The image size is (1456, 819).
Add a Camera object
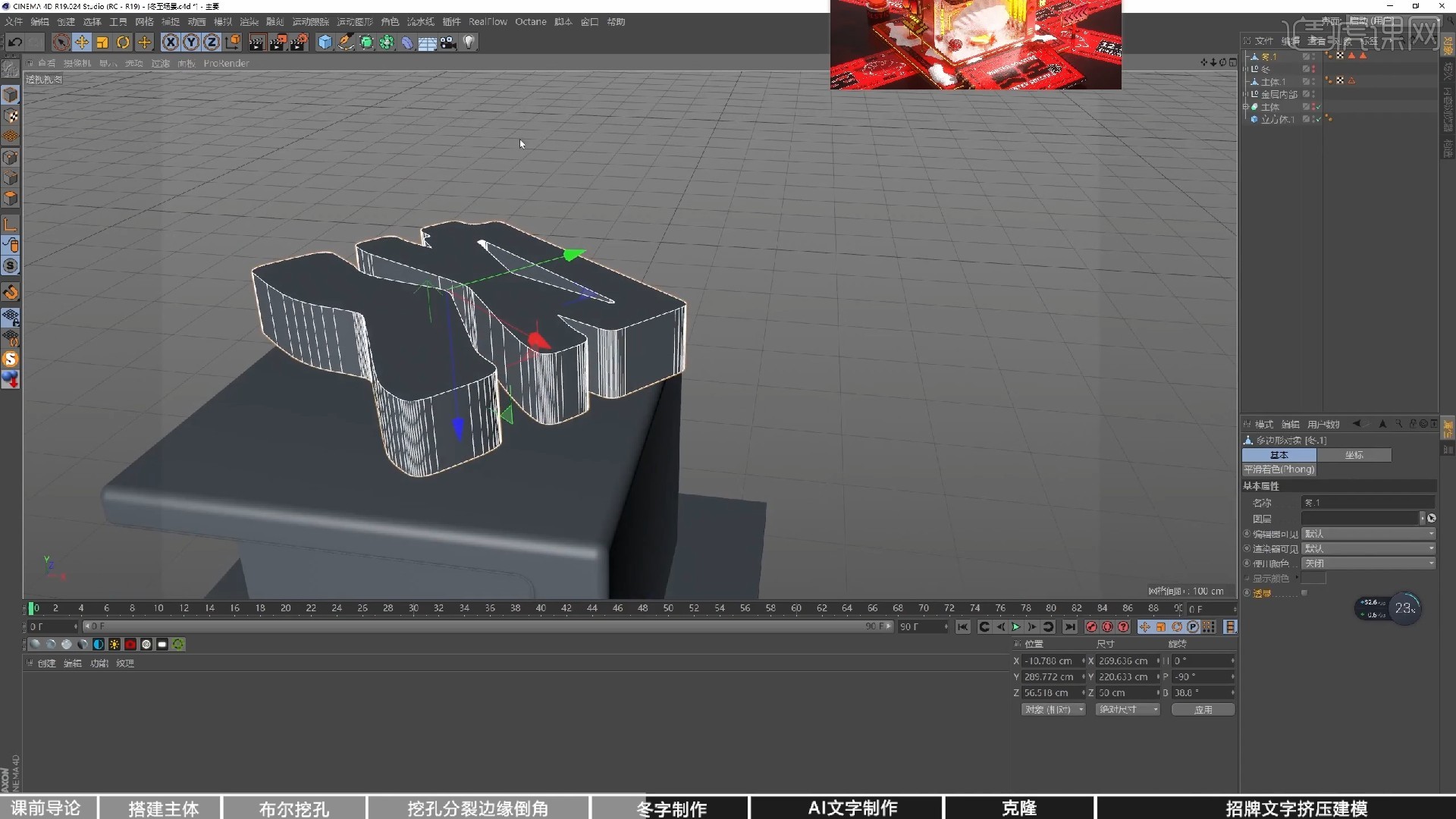448,42
